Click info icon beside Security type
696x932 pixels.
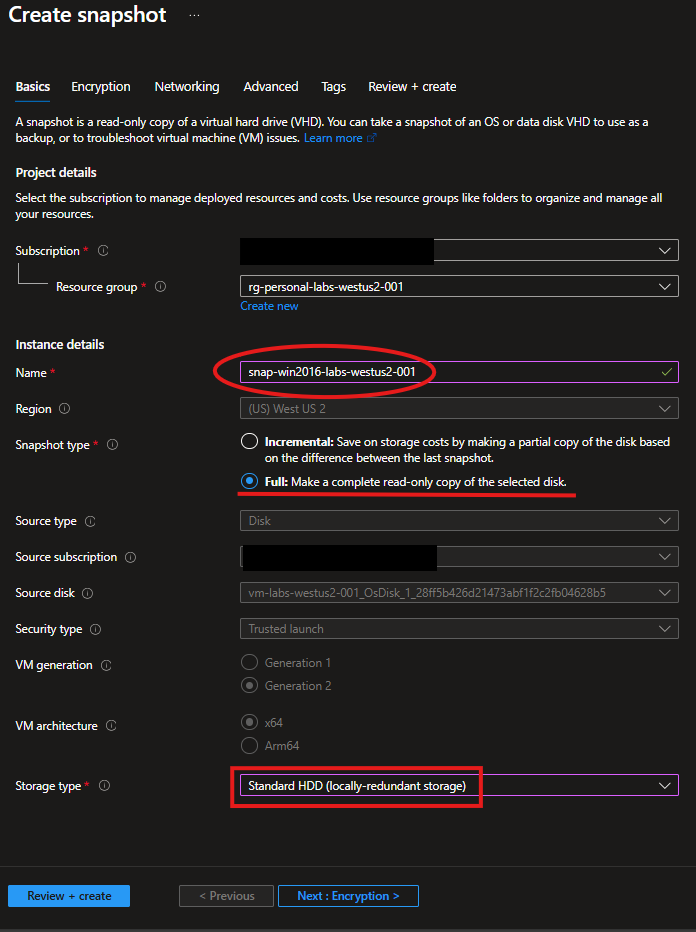pyautogui.click(x=95, y=629)
